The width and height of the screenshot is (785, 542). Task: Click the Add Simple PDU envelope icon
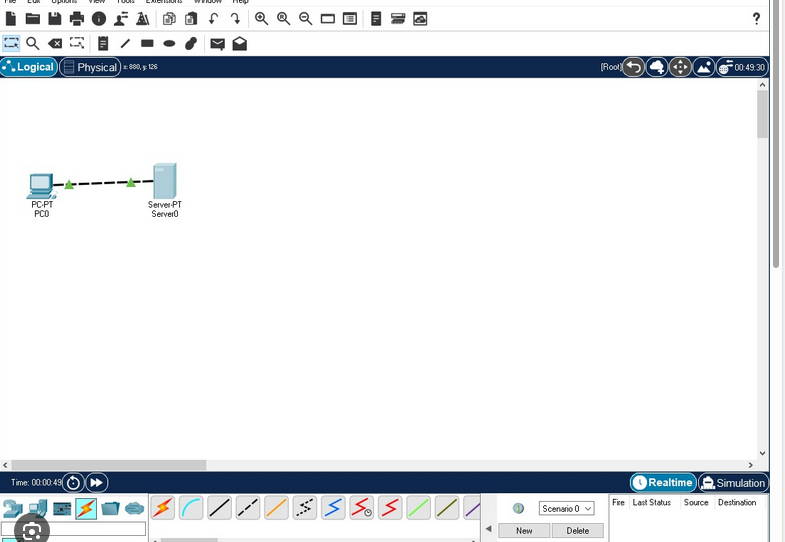click(x=217, y=44)
